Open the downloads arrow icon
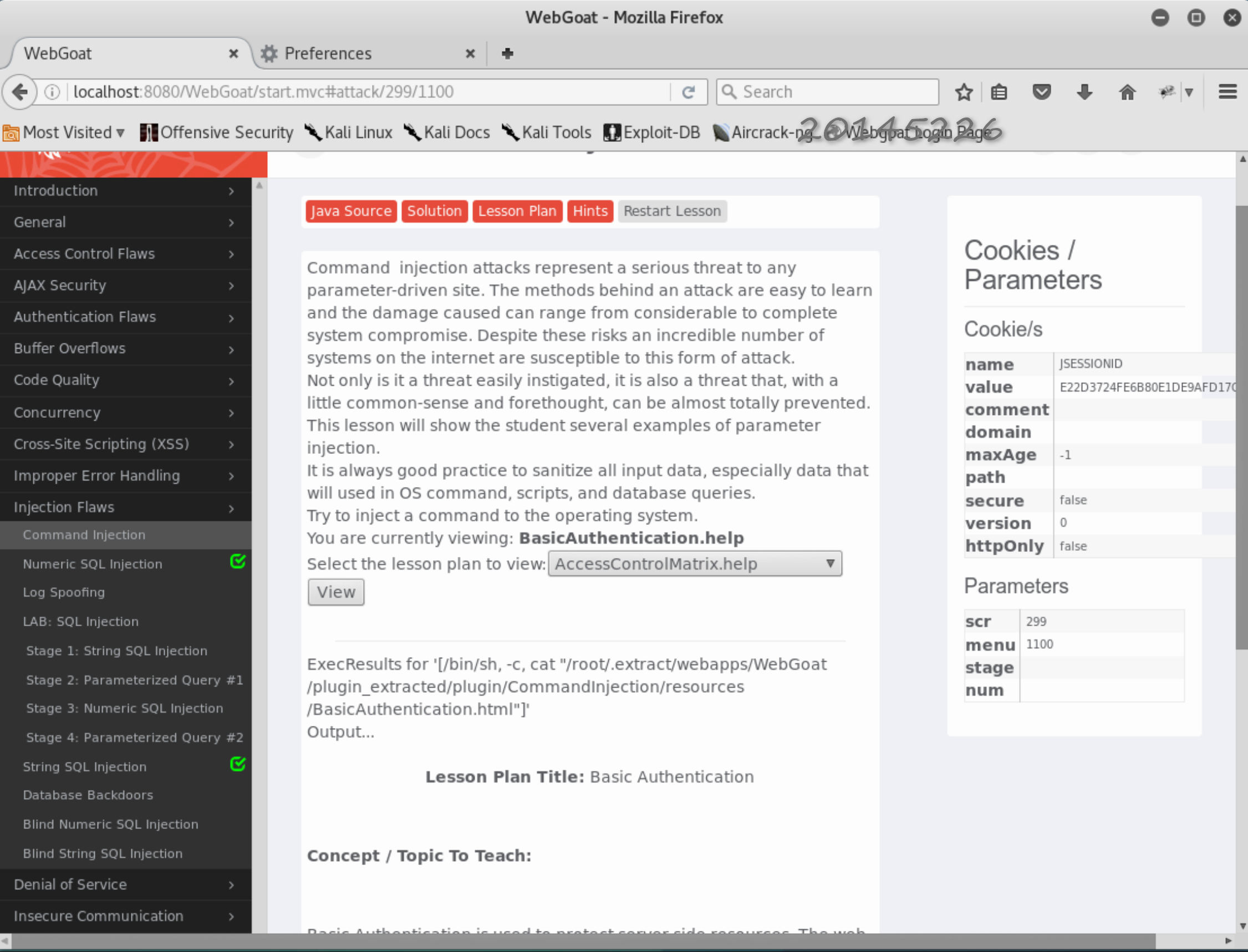This screenshot has width=1248, height=952. pos(1084,92)
